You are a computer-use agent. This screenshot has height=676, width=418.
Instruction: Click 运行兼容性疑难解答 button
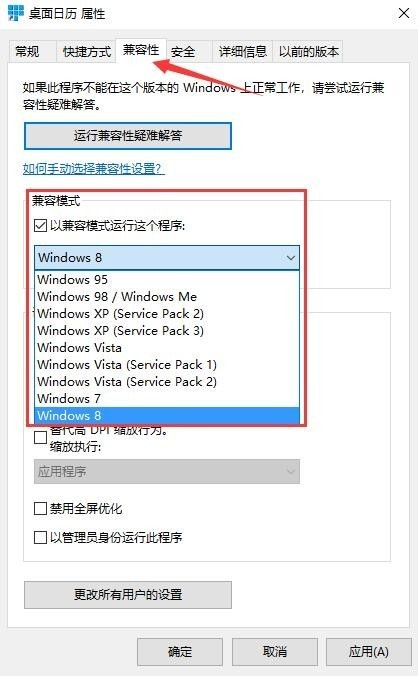pos(128,136)
